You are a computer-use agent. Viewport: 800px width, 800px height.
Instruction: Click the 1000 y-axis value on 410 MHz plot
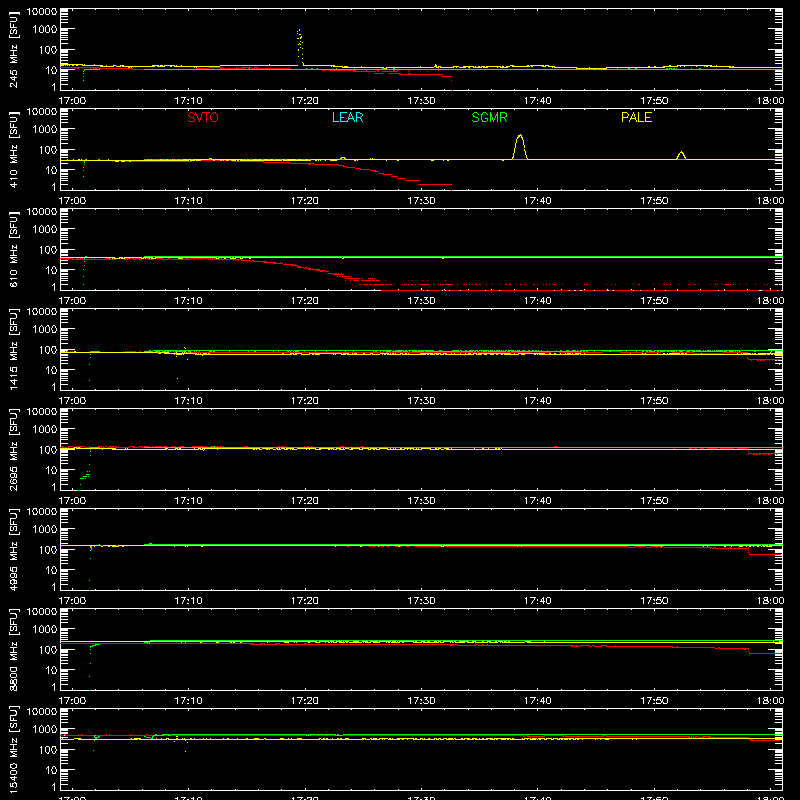pyautogui.click(x=45, y=130)
